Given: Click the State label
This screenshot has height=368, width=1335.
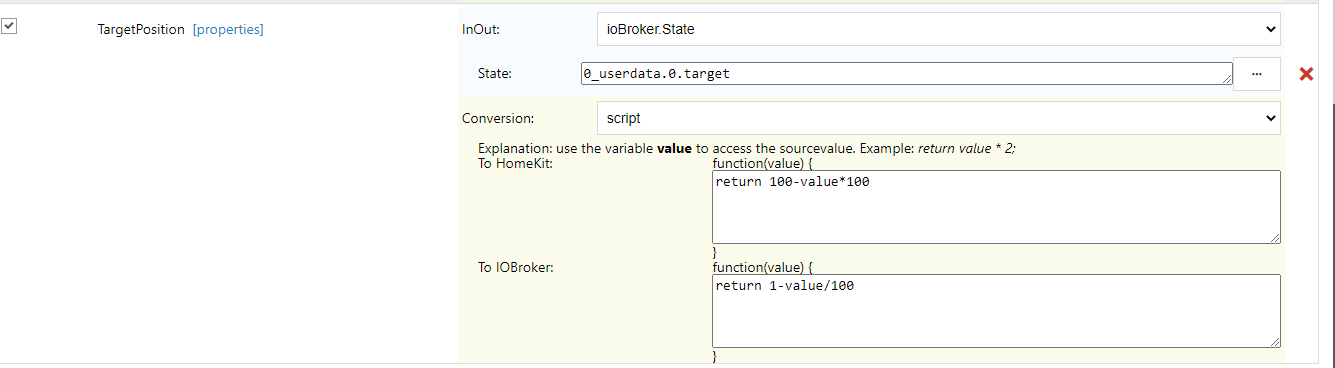Looking at the screenshot, I should pyautogui.click(x=495, y=73).
